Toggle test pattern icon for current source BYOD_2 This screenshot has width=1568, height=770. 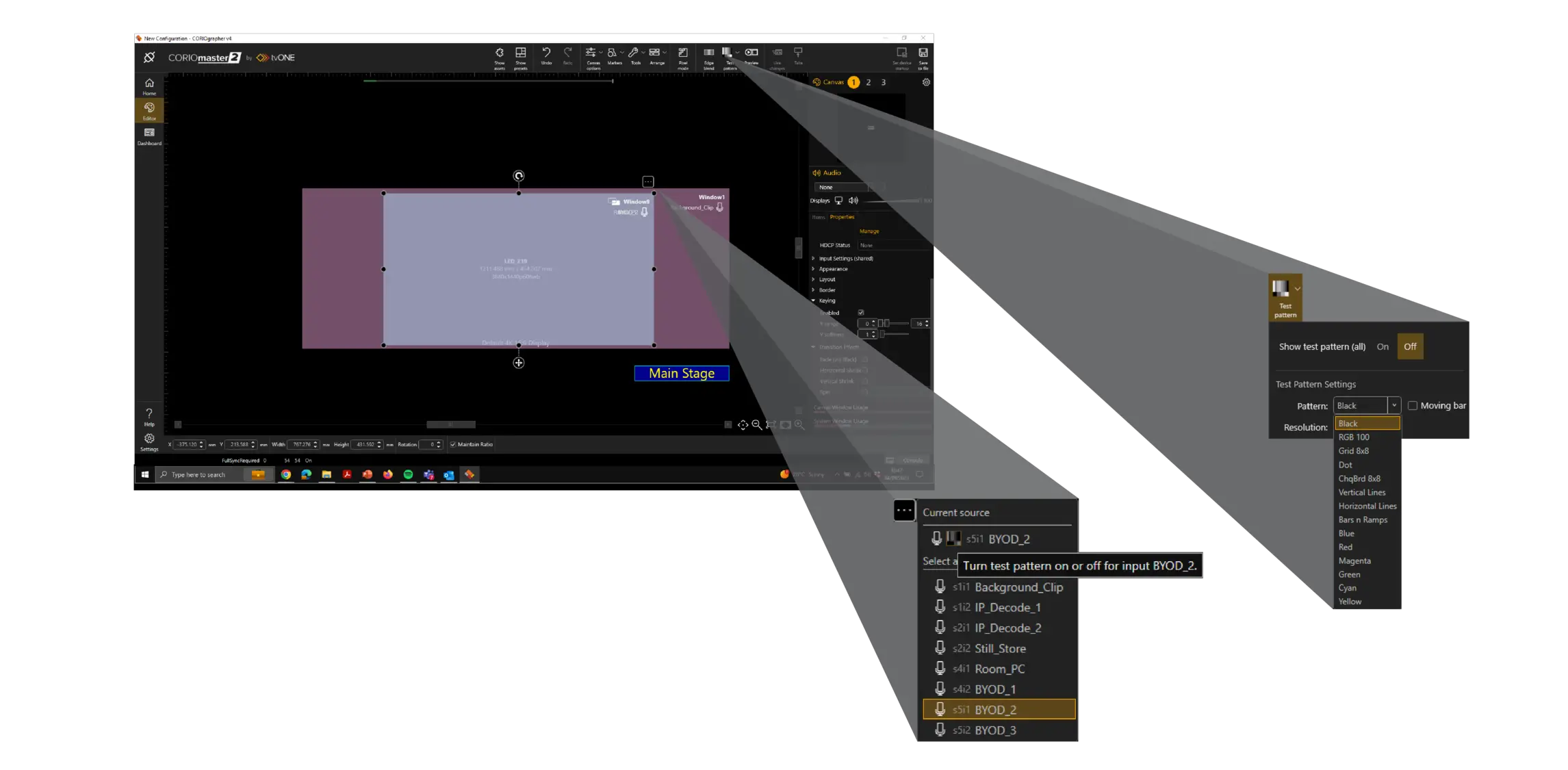[953, 539]
